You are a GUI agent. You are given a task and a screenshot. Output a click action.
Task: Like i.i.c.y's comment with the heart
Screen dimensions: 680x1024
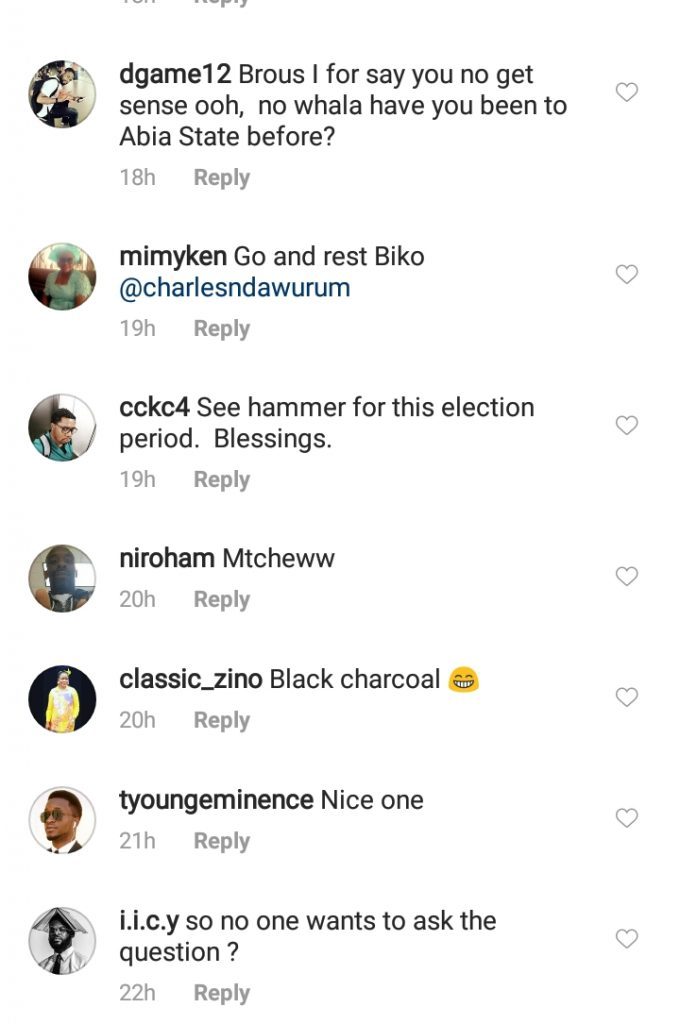pyautogui.click(x=626, y=939)
